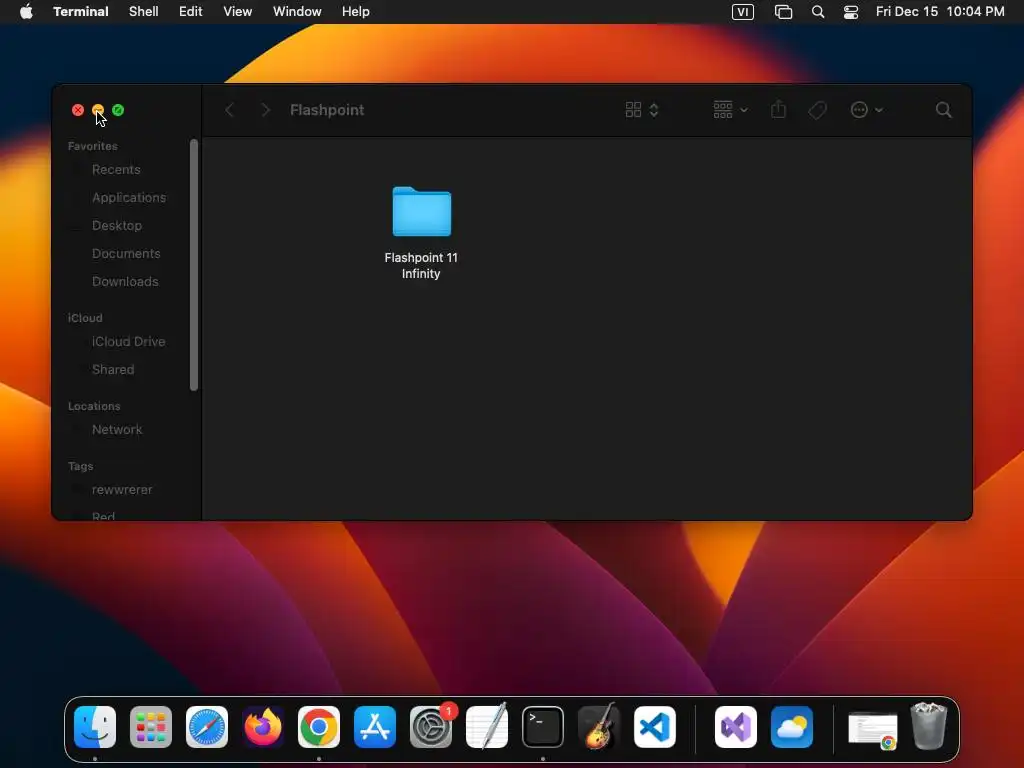Open Shared in the sidebar

pyautogui.click(x=113, y=370)
